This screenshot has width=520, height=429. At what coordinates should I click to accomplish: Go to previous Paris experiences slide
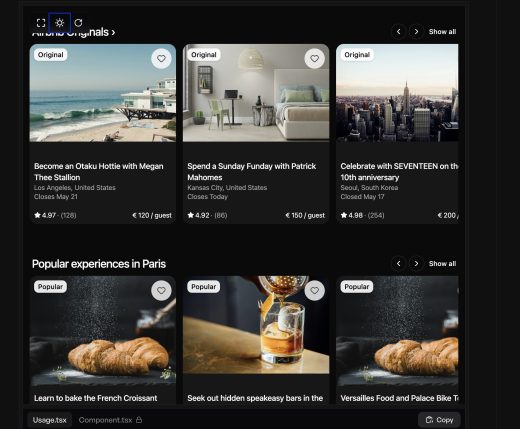399,264
